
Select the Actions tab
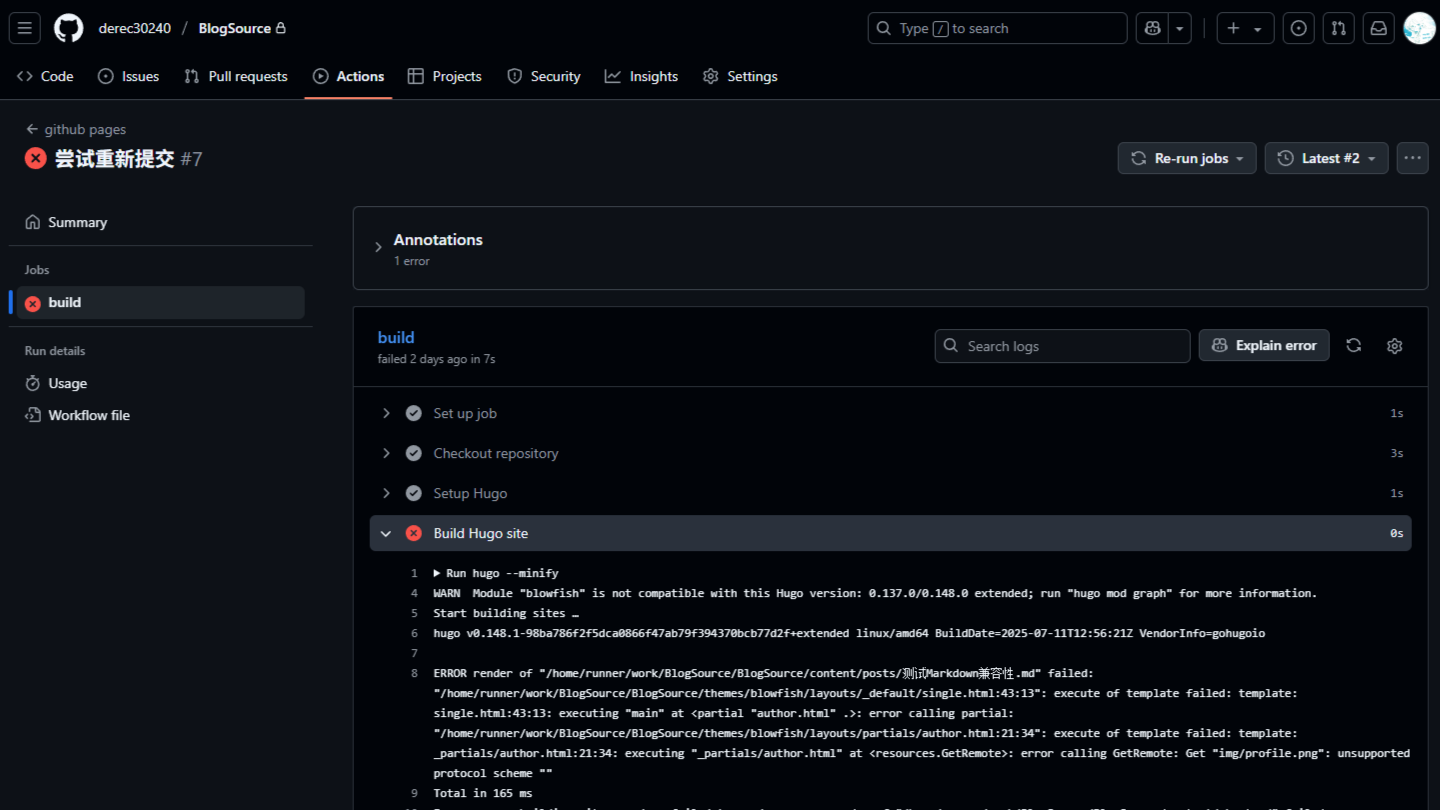[348, 76]
